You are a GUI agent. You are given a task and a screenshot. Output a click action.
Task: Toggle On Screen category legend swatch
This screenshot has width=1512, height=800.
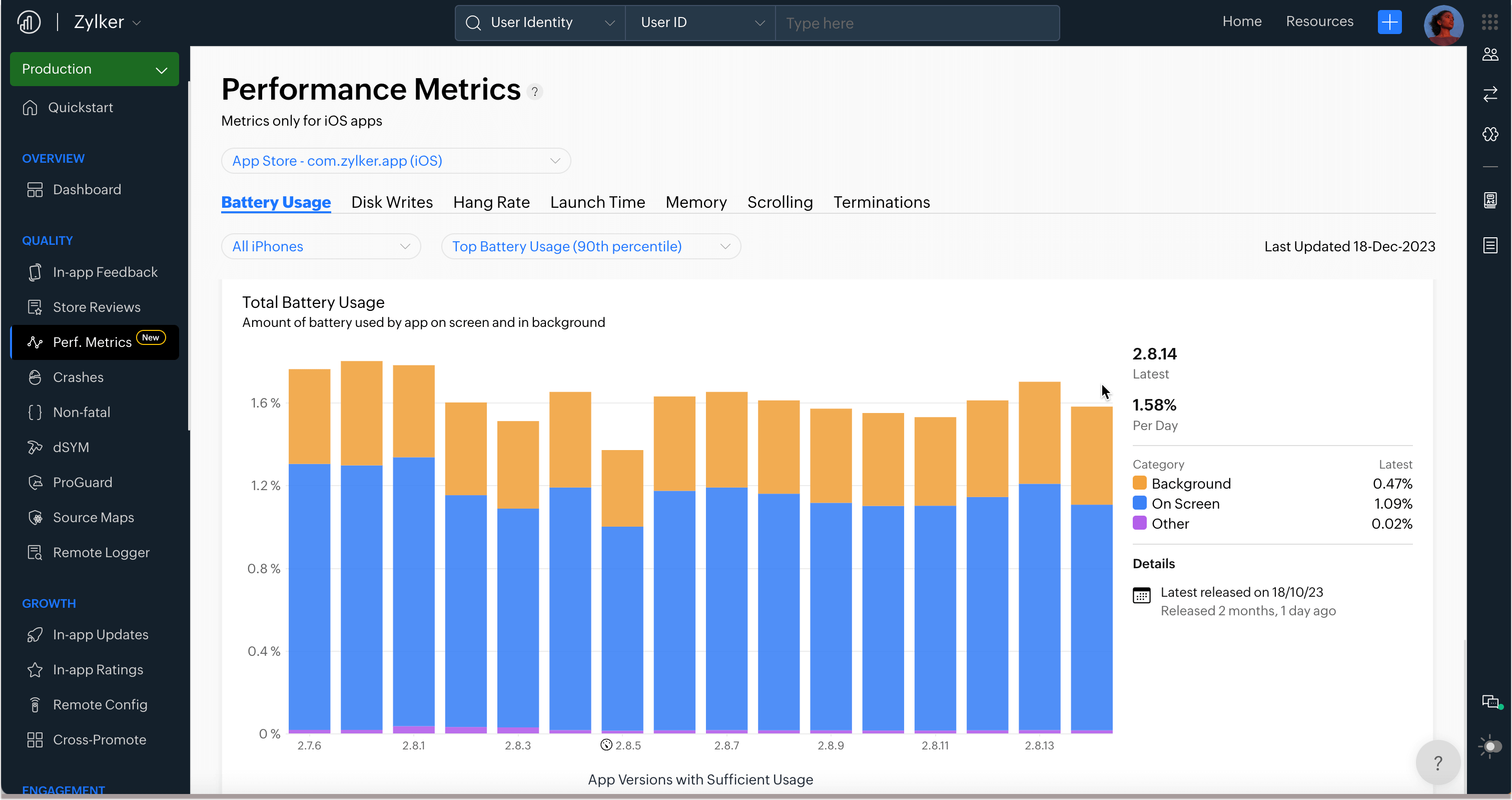tap(1139, 503)
